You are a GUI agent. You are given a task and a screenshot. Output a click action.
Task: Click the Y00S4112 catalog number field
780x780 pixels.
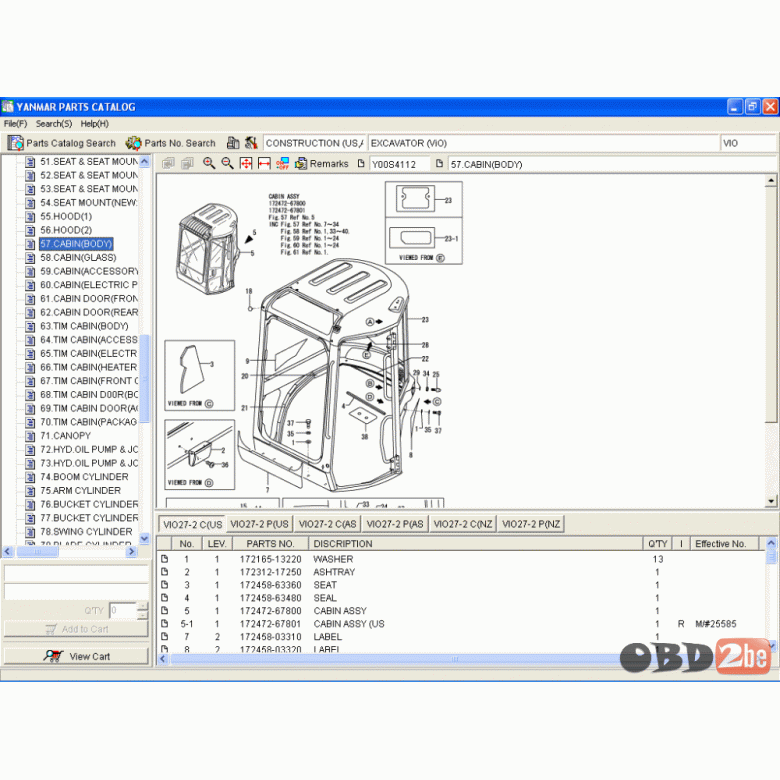[x=399, y=164]
